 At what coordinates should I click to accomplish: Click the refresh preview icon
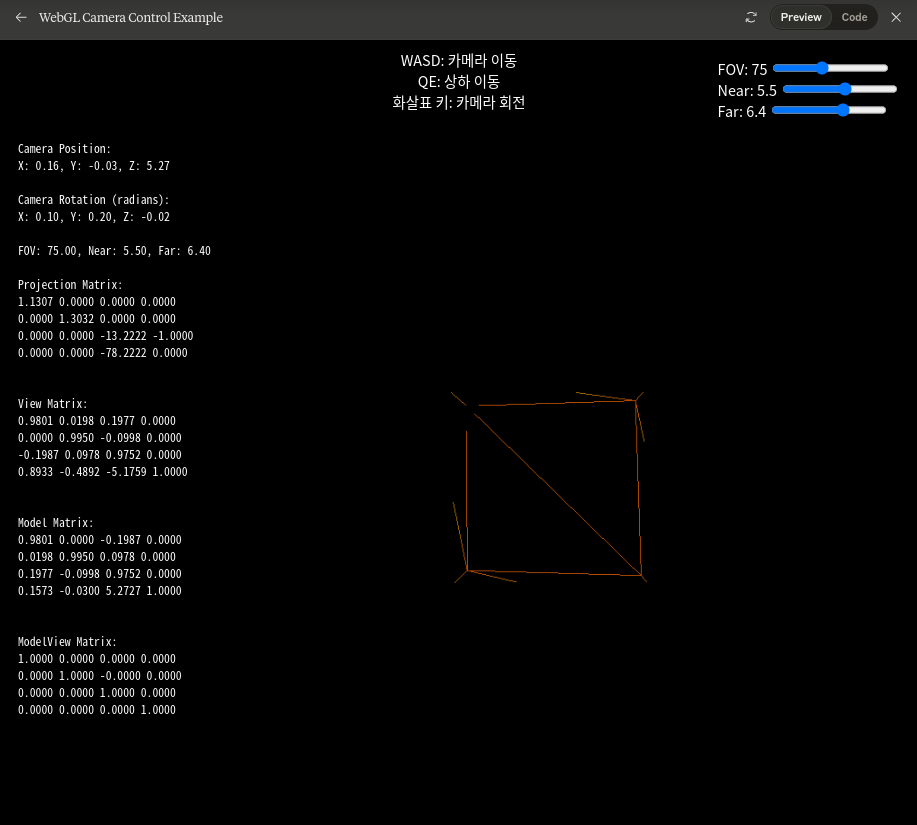(751, 18)
